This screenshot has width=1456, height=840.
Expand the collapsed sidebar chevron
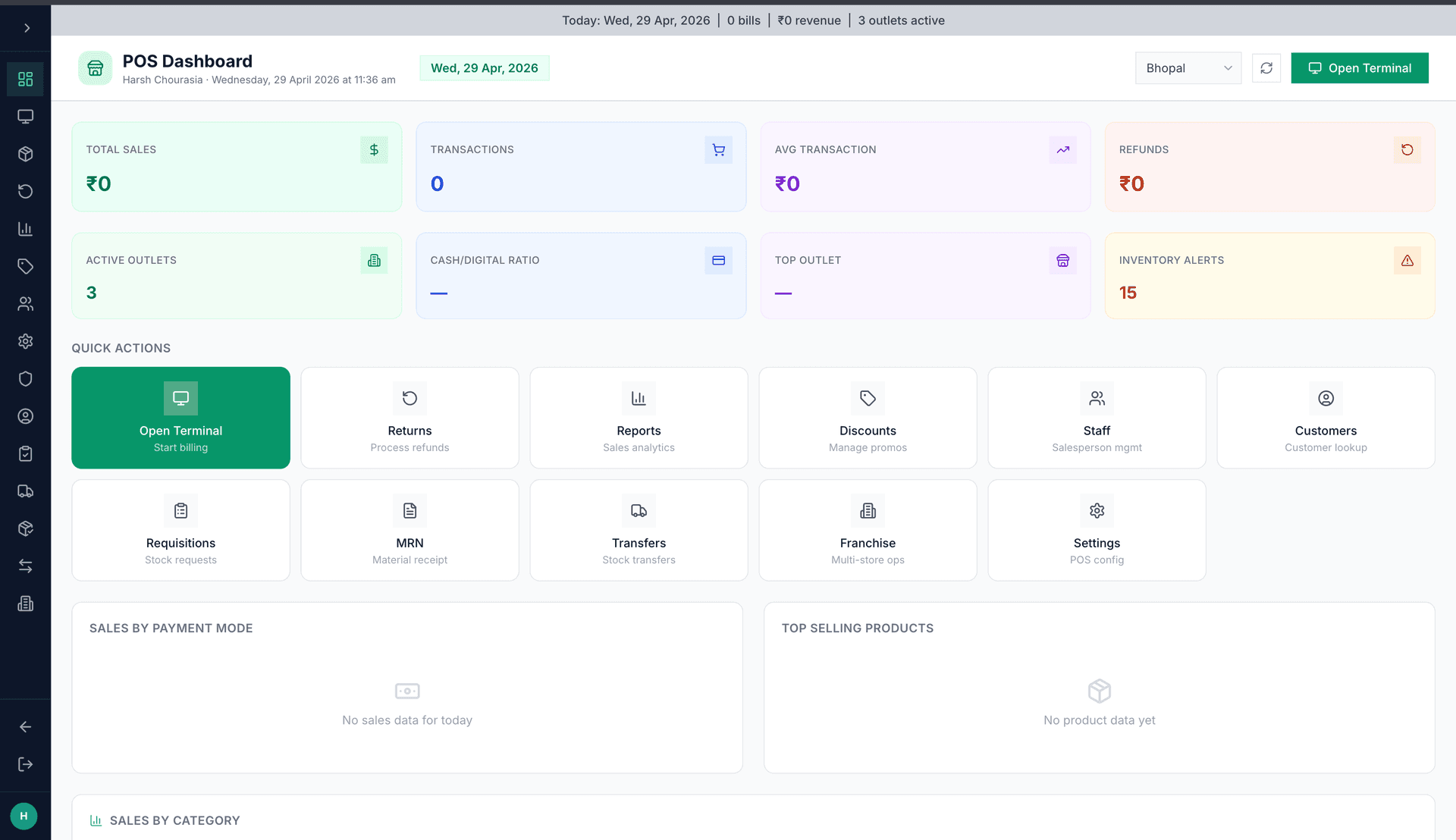[x=27, y=28]
